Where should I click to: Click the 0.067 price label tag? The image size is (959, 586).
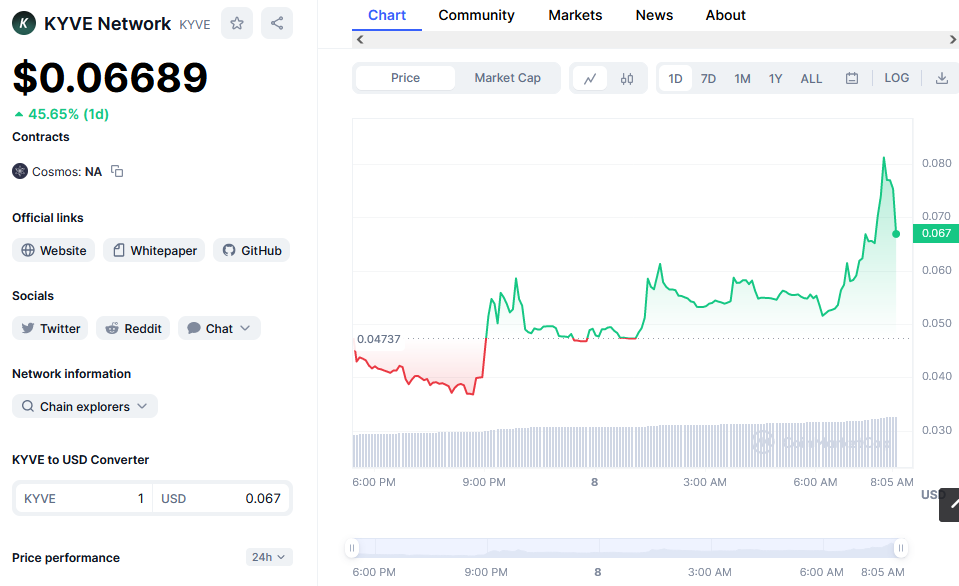pos(936,233)
